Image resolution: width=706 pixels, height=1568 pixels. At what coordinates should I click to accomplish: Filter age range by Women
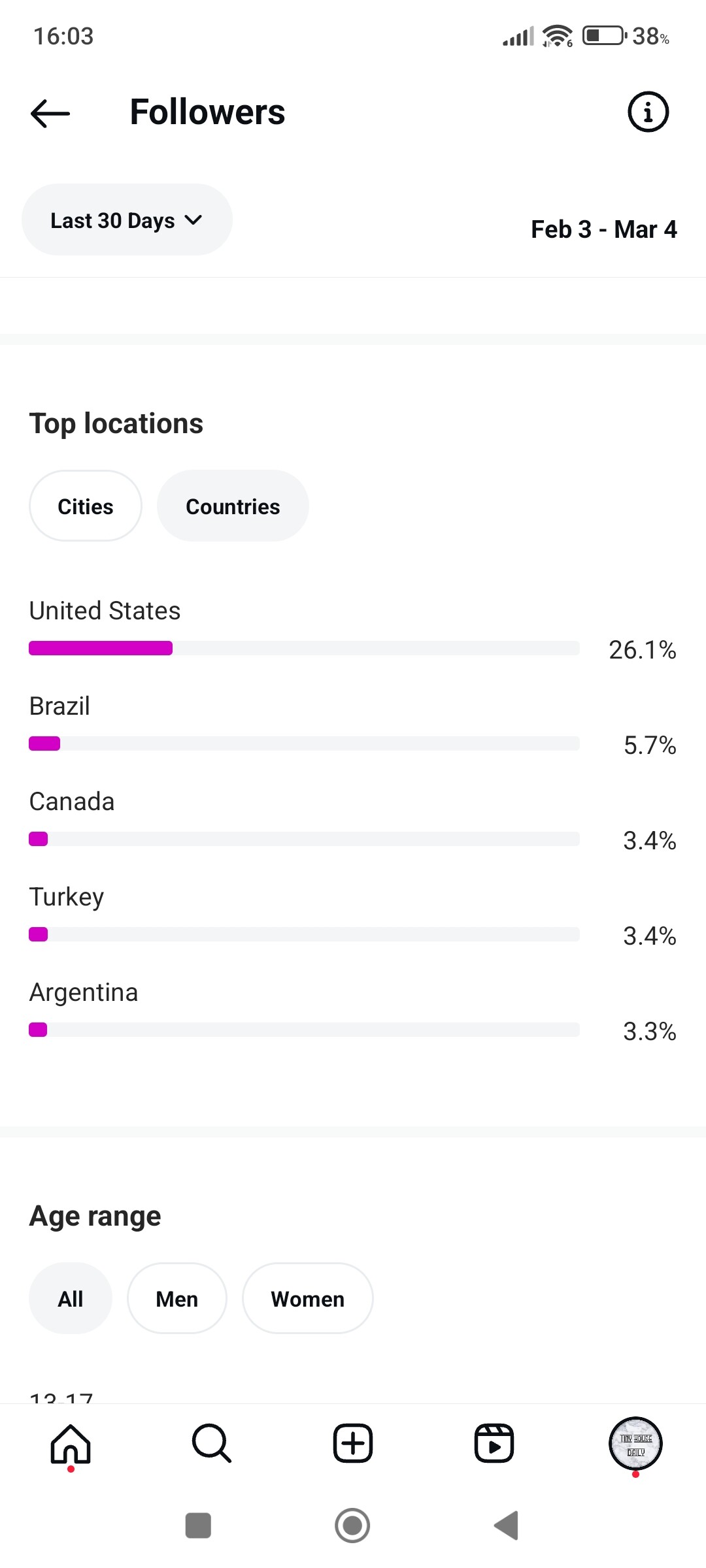coord(308,1299)
